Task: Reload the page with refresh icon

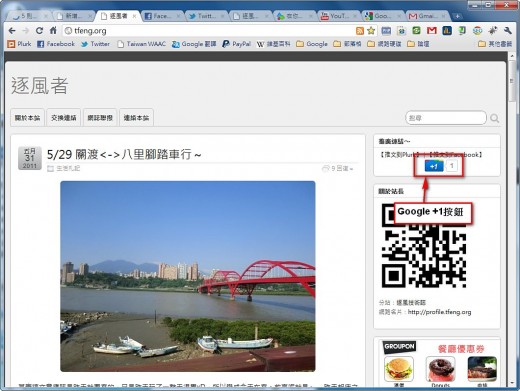Action: tap(39, 31)
